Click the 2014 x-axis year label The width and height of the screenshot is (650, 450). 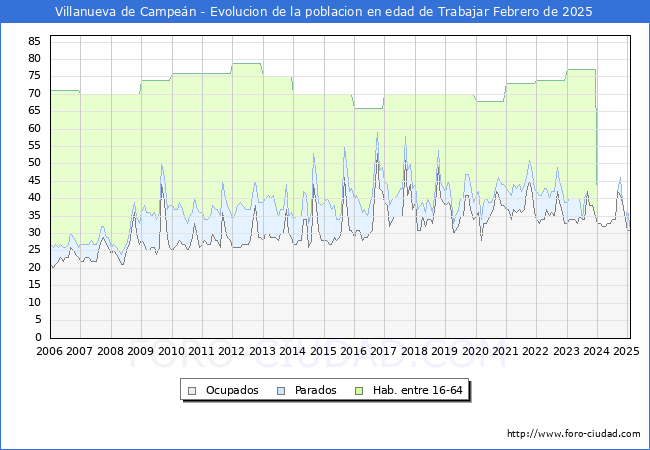[293, 351]
